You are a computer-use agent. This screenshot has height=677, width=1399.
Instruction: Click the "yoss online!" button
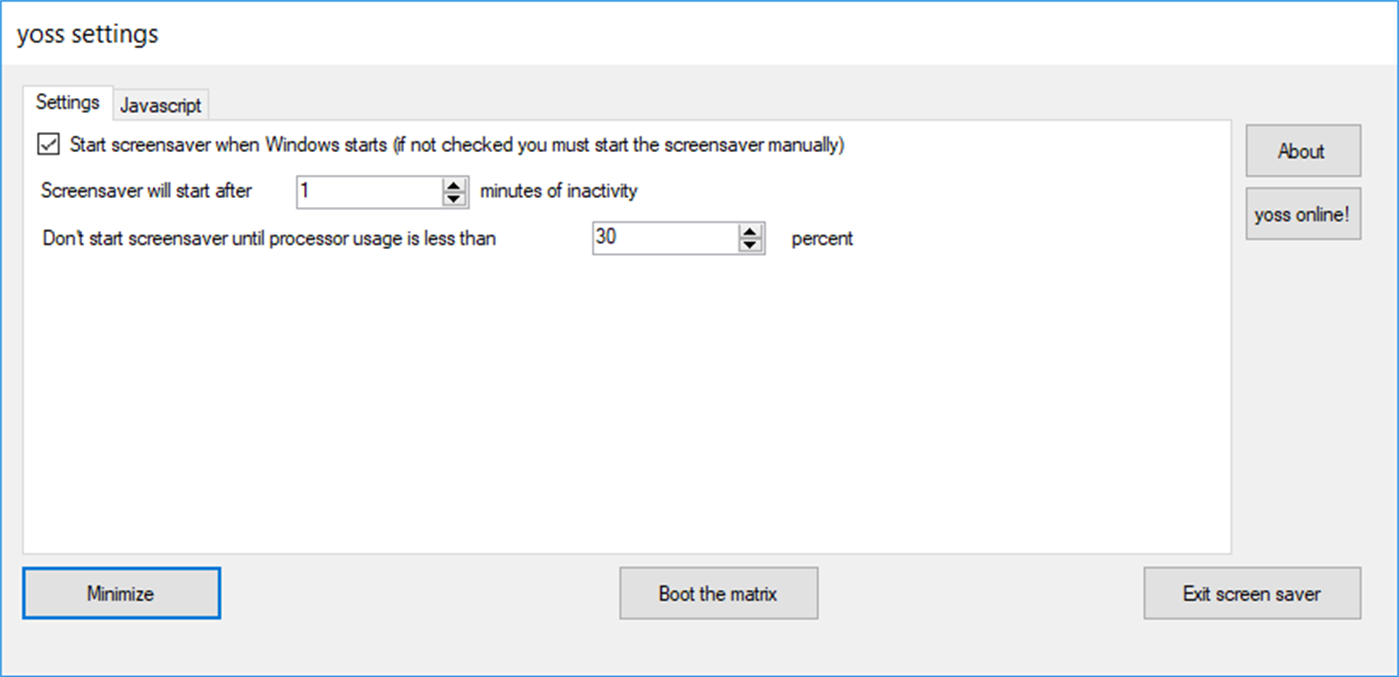click(1302, 213)
